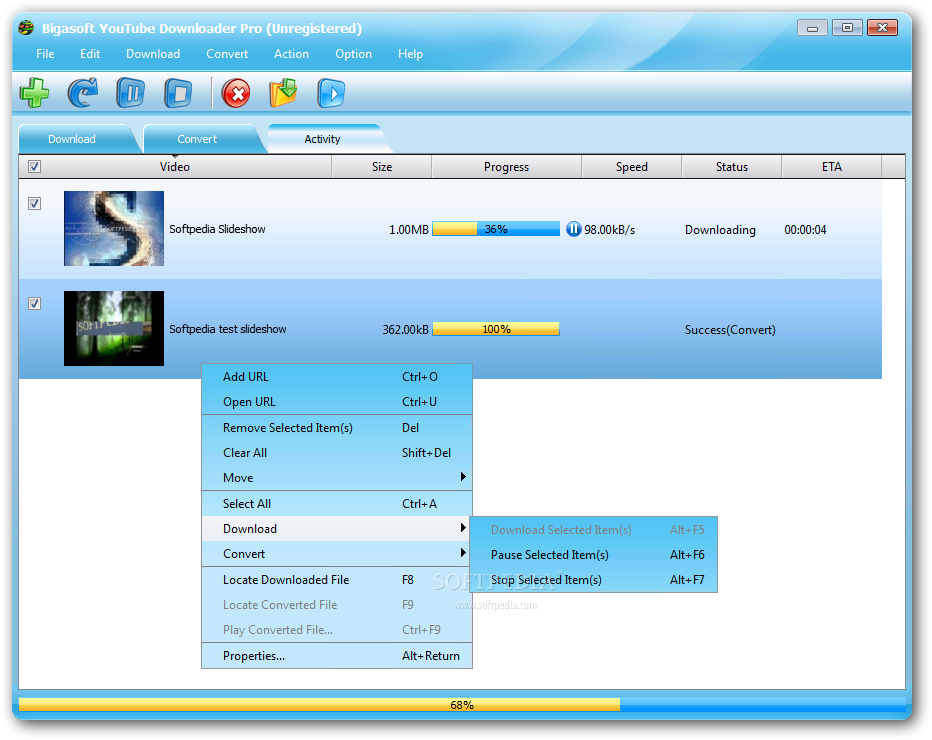932x740 pixels.
Task: Click Download Selected Item(s) in the submenu
Action: point(593,530)
